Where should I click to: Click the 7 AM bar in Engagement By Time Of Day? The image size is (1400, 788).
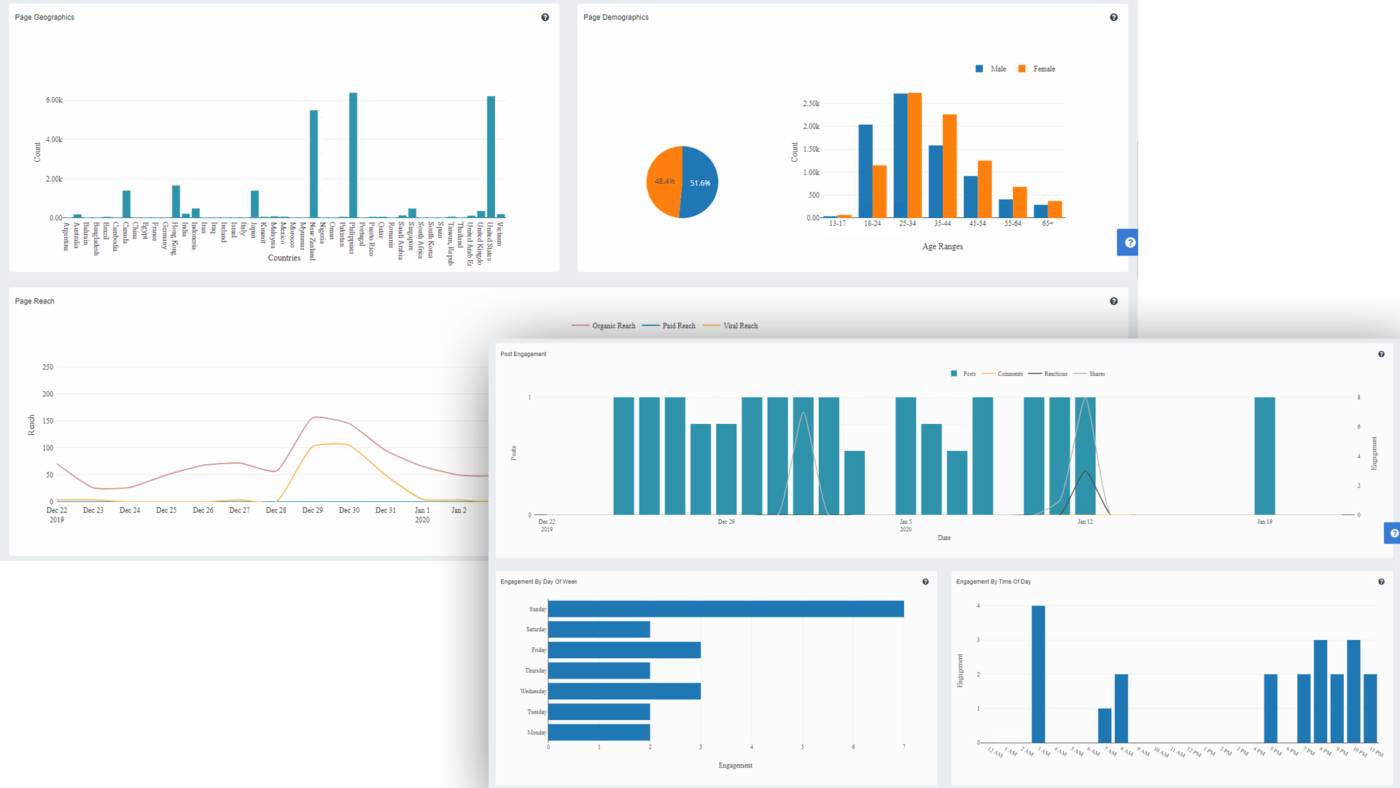(1105, 725)
